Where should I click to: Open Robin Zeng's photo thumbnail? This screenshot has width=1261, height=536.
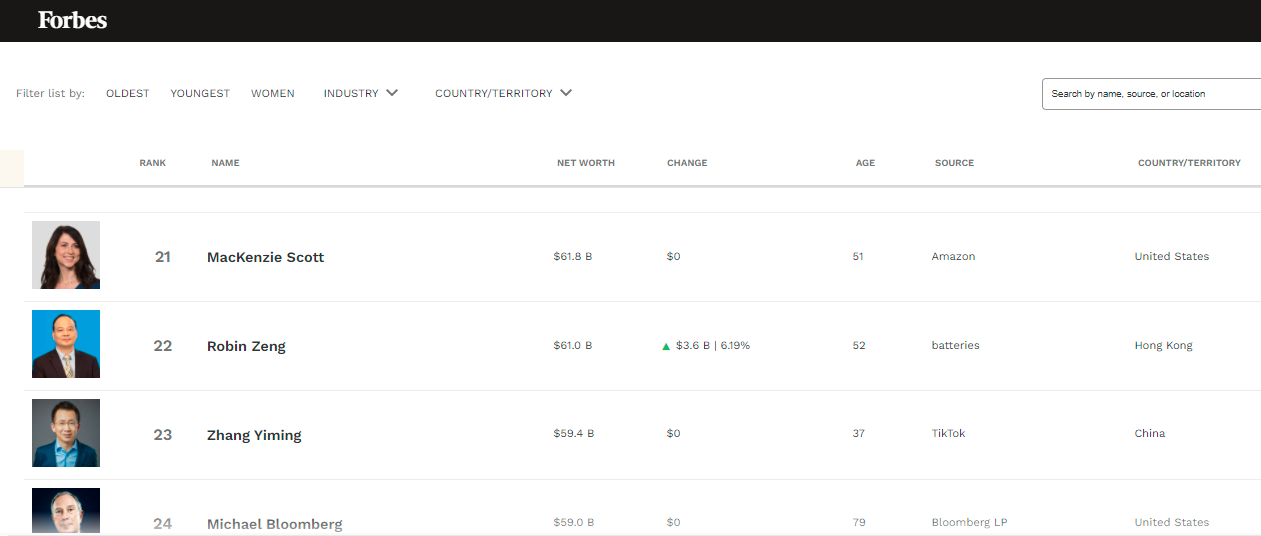[x=66, y=344]
